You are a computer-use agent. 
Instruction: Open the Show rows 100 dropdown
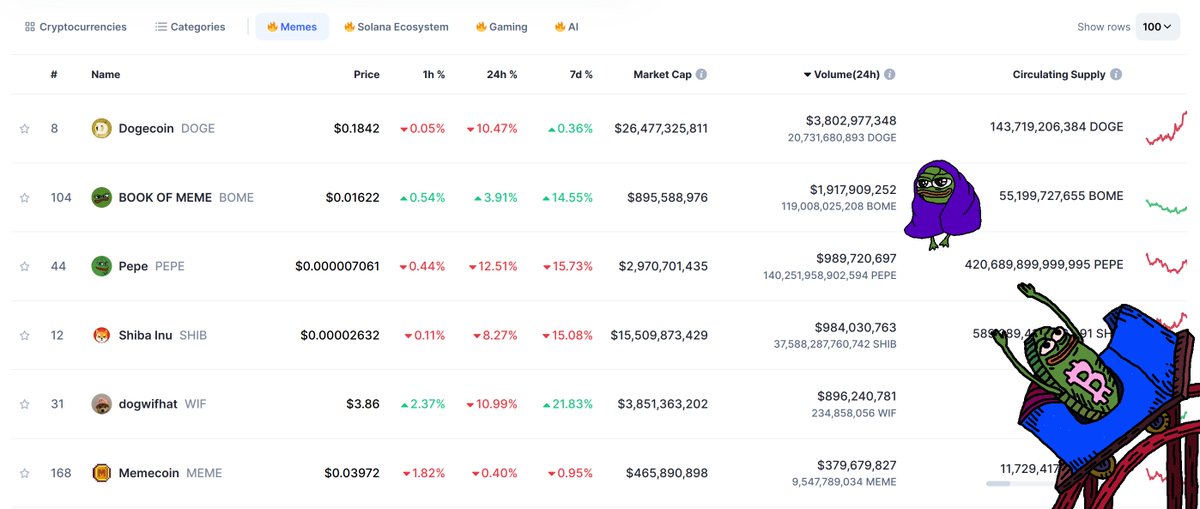(x=1158, y=27)
